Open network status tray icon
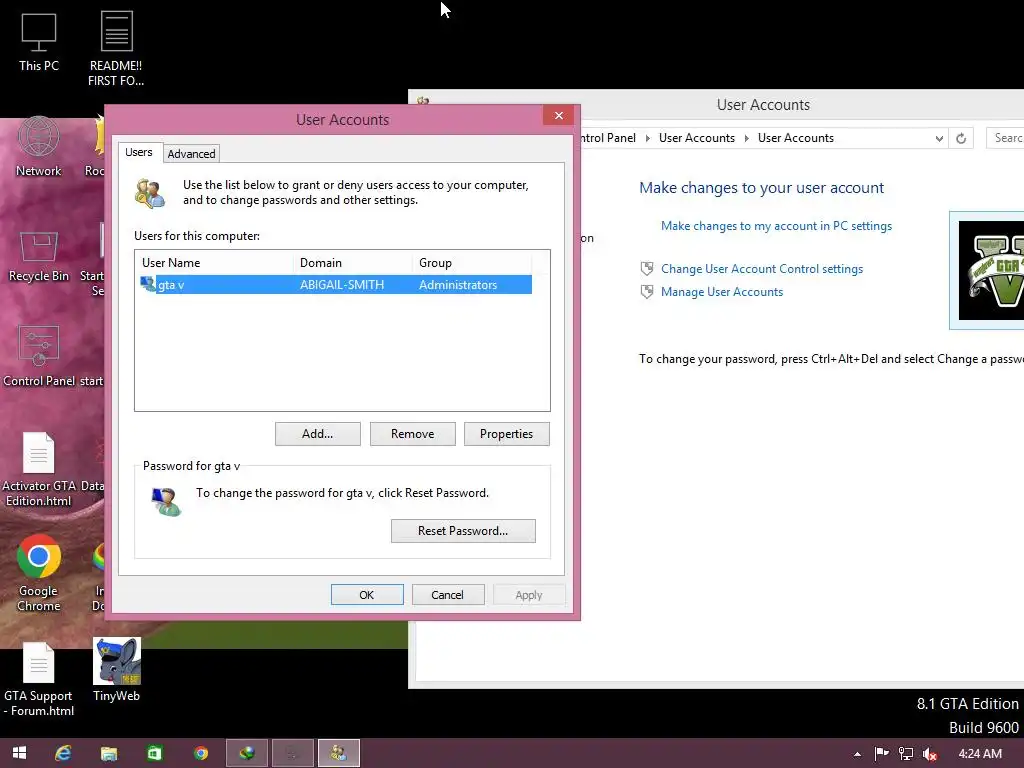The image size is (1024, 768). click(905, 754)
